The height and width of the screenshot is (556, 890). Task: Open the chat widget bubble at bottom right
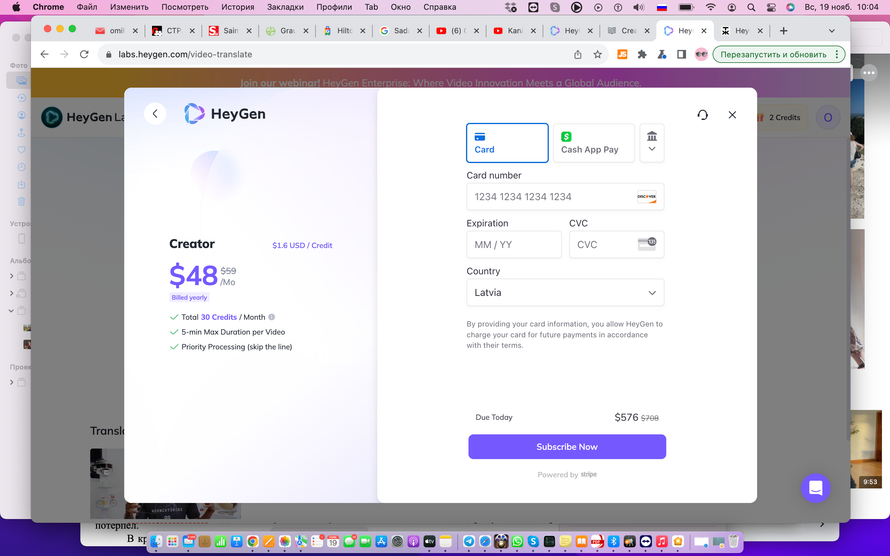point(816,488)
